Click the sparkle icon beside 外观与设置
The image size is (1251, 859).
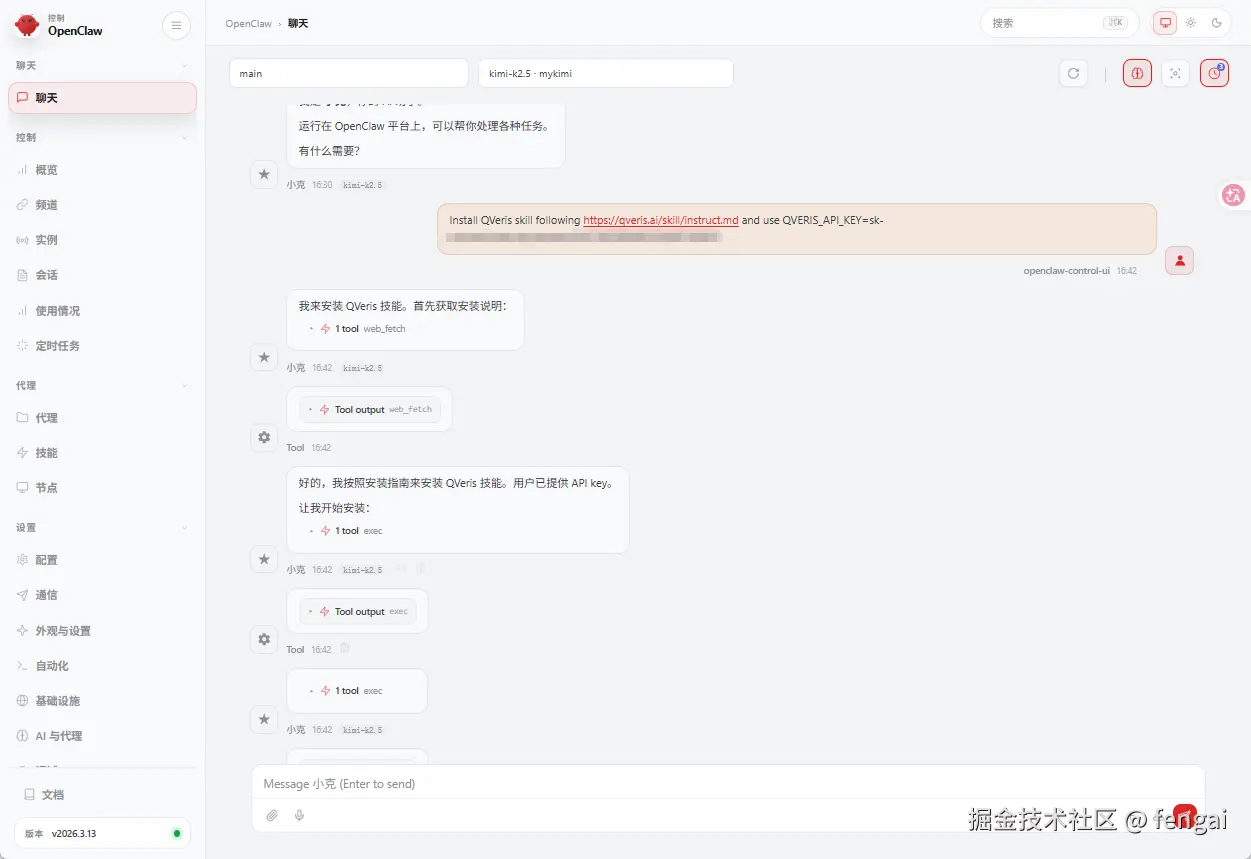click(22, 631)
